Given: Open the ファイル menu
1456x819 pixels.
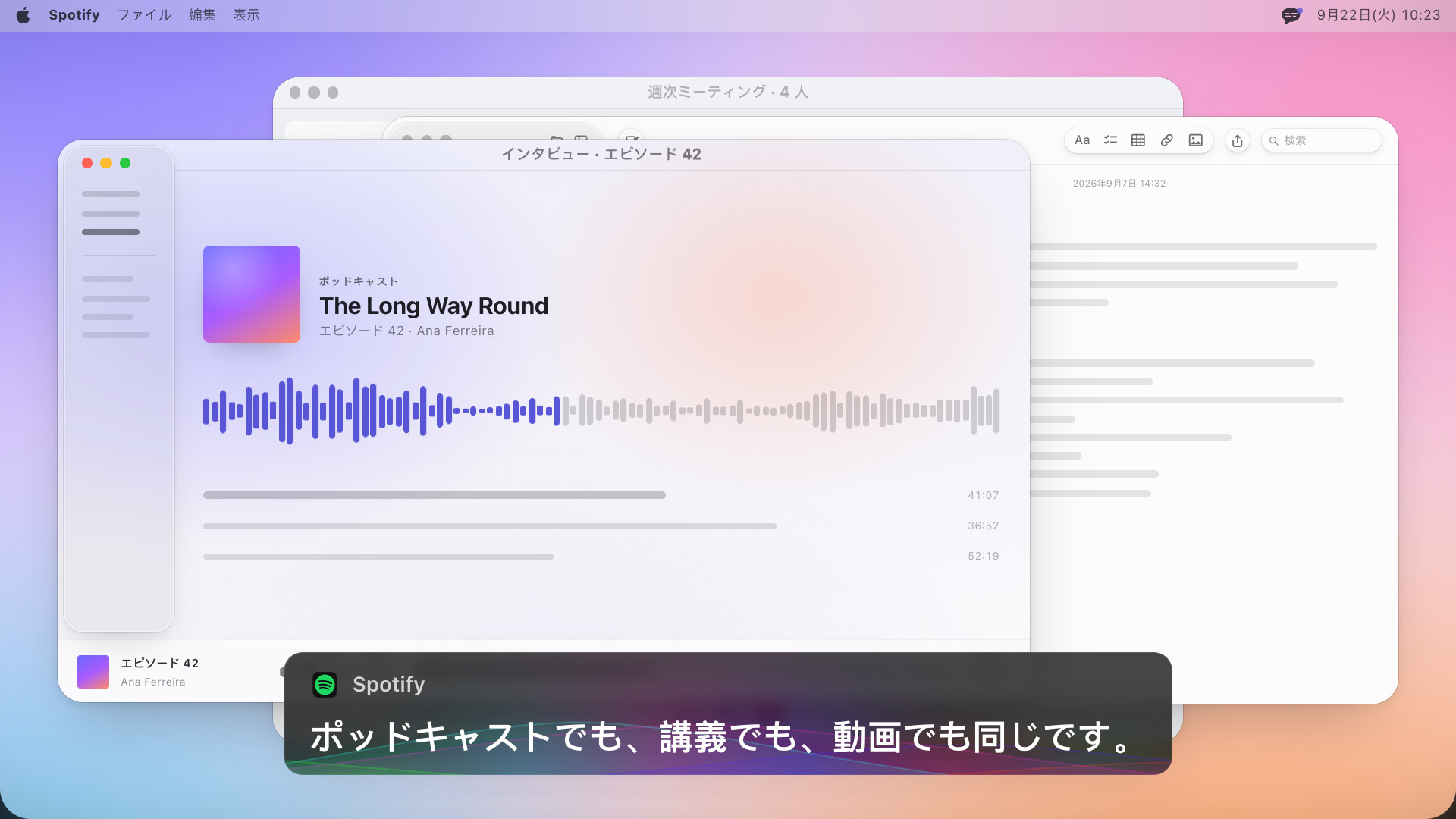Looking at the screenshot, I should pos(144,15).
